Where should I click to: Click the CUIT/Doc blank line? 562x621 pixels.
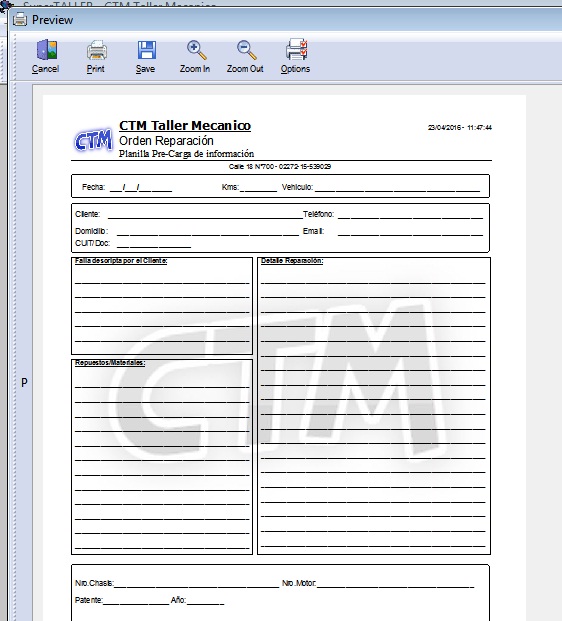point(154,244)
